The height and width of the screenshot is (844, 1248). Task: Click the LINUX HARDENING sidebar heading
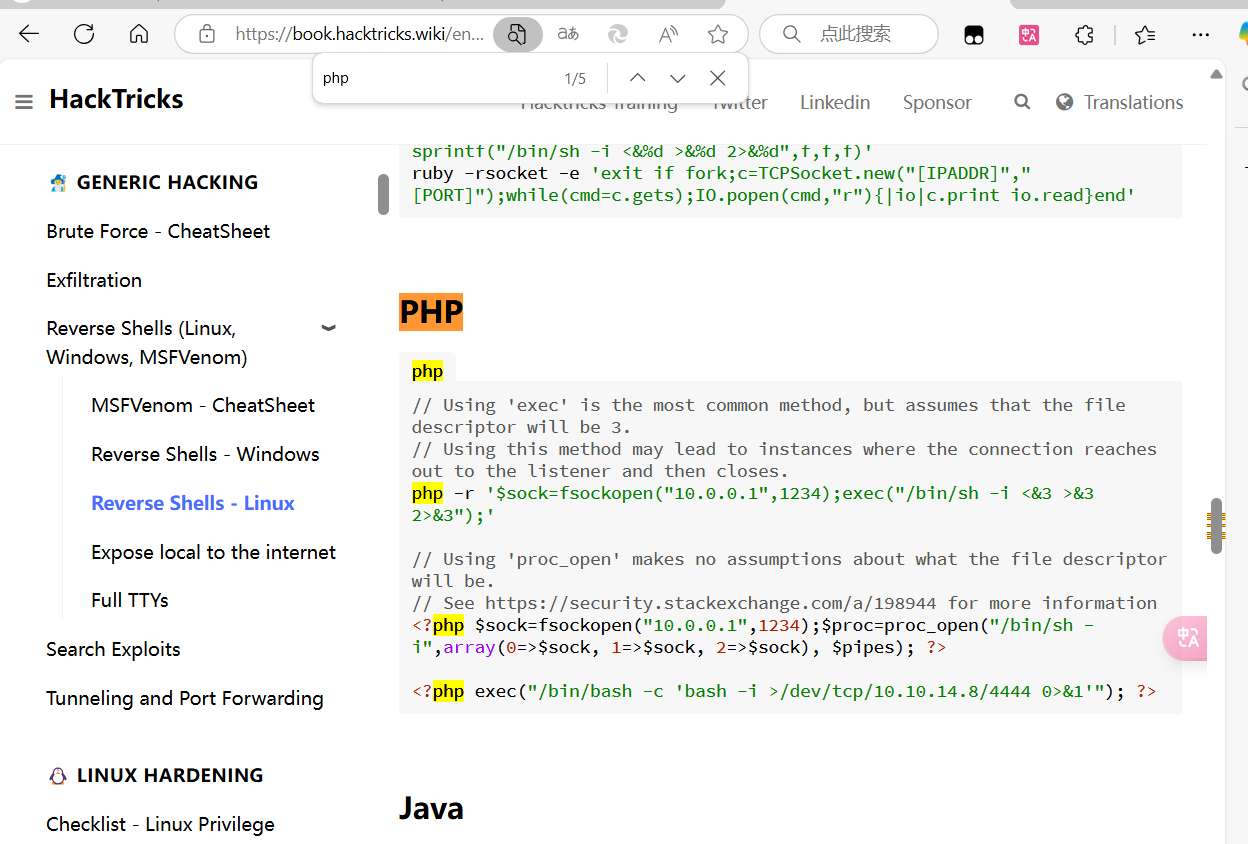tap(170, 775)
